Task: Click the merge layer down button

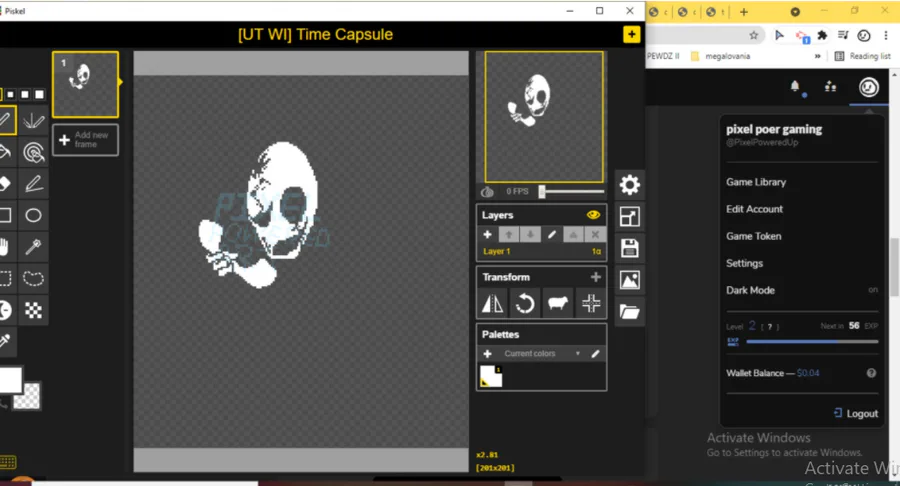Action: pyautogui.click(x=573, y=234)
